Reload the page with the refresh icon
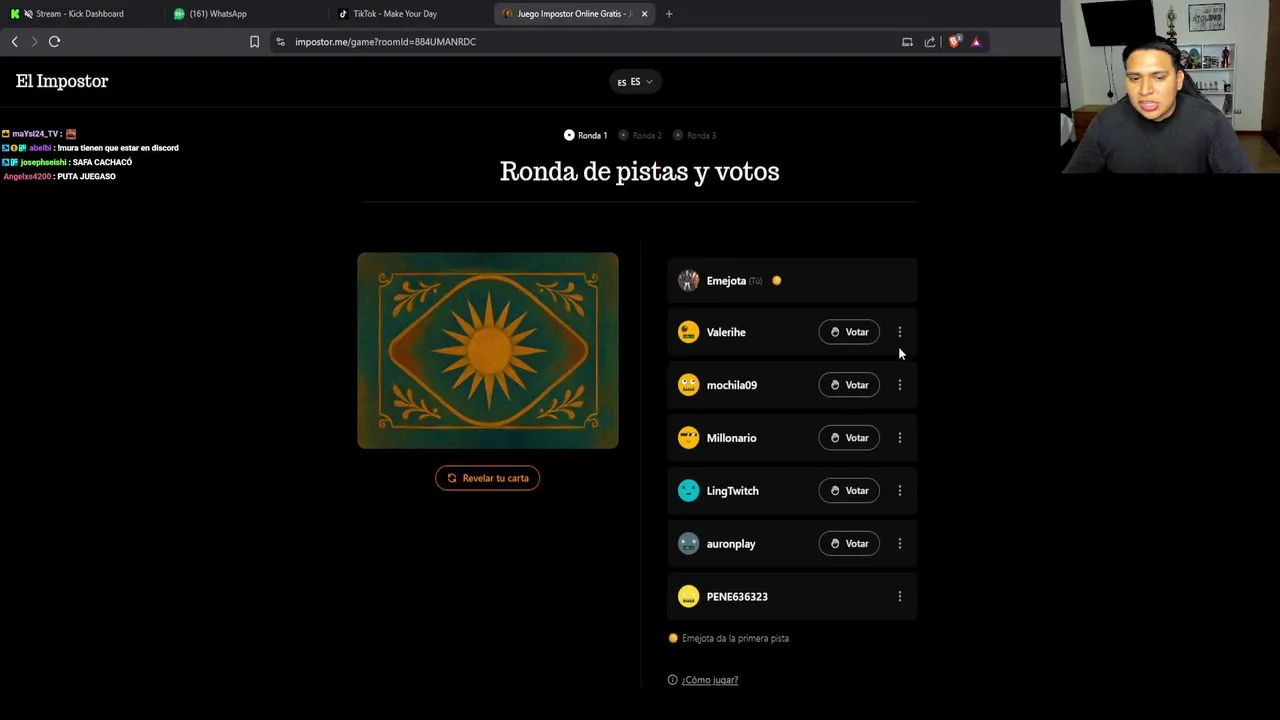 point(54,42)
